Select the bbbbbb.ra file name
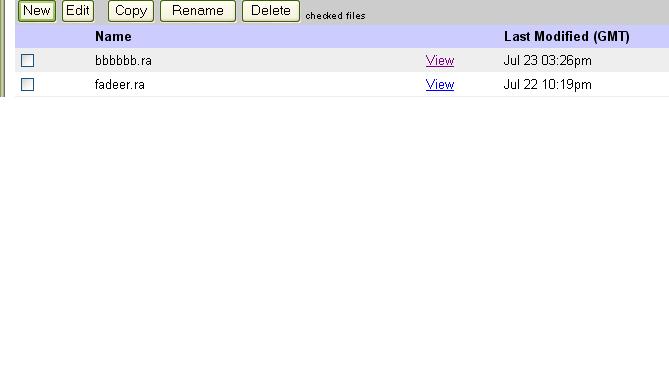The height and width of the screenshot is (384, 669). coord(123,61)
